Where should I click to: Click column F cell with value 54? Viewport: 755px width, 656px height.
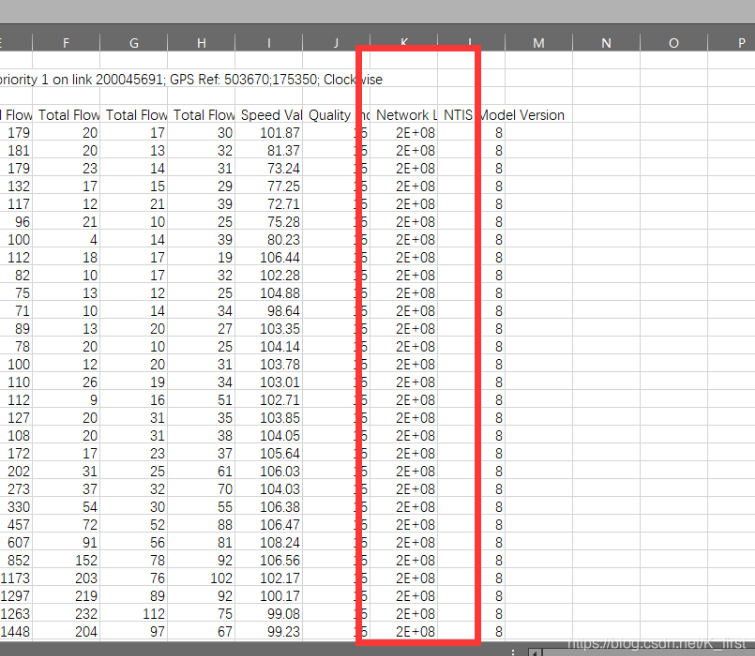pyautogui.click(x=66, y=507)
